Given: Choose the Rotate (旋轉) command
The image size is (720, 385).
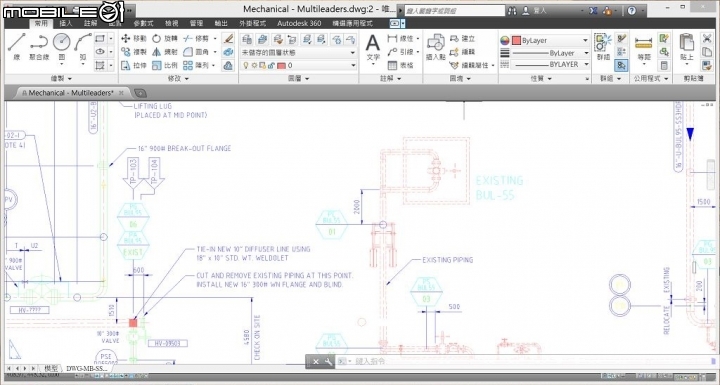Looking at the screenshot, I should 164,39.
